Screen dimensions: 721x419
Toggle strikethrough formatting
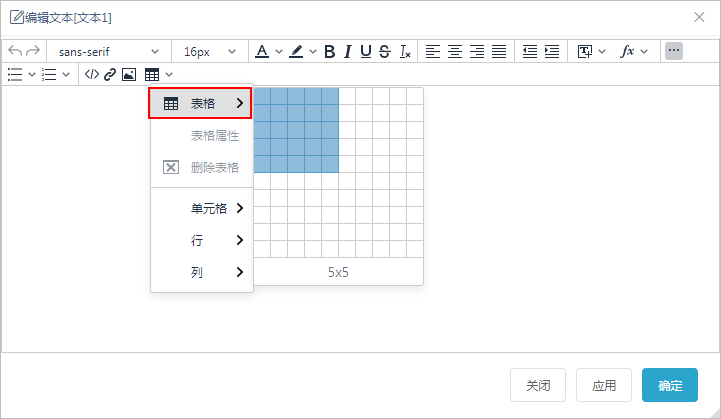coord(384,52)
